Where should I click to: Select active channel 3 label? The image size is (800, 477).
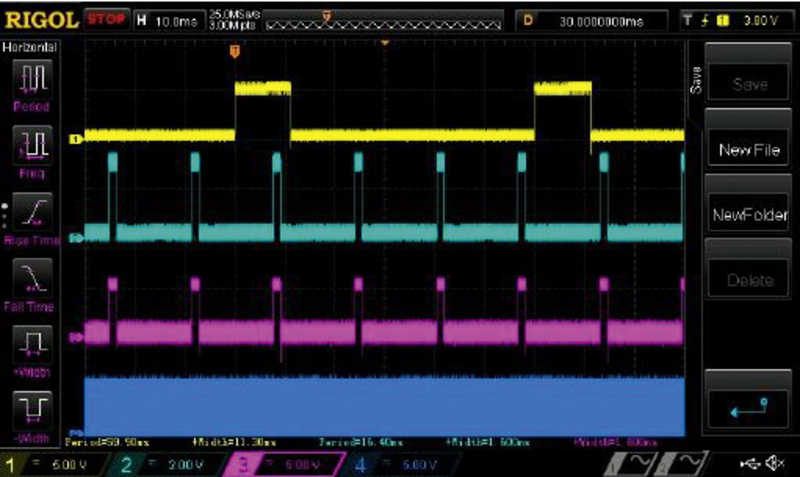286,465
